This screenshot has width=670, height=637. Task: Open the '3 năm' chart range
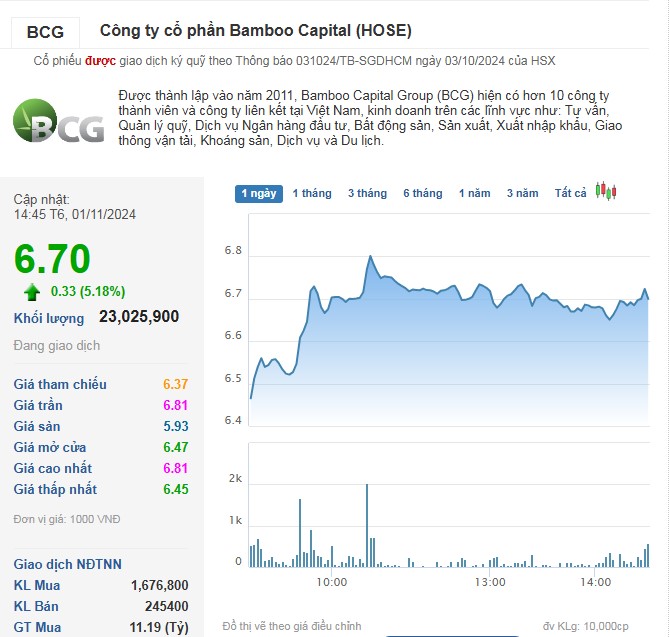click(522, 193)
